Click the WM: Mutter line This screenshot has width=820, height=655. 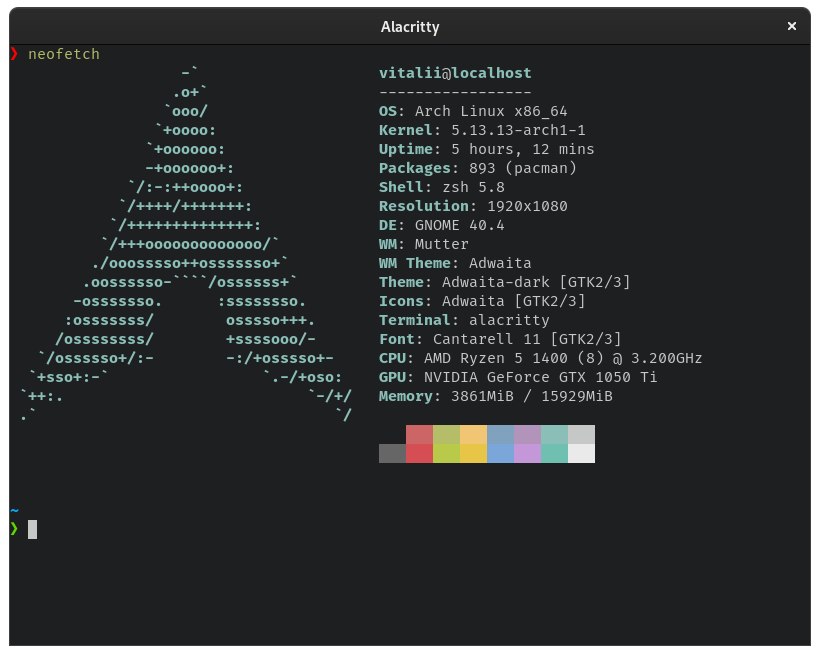tap(424, 244)
